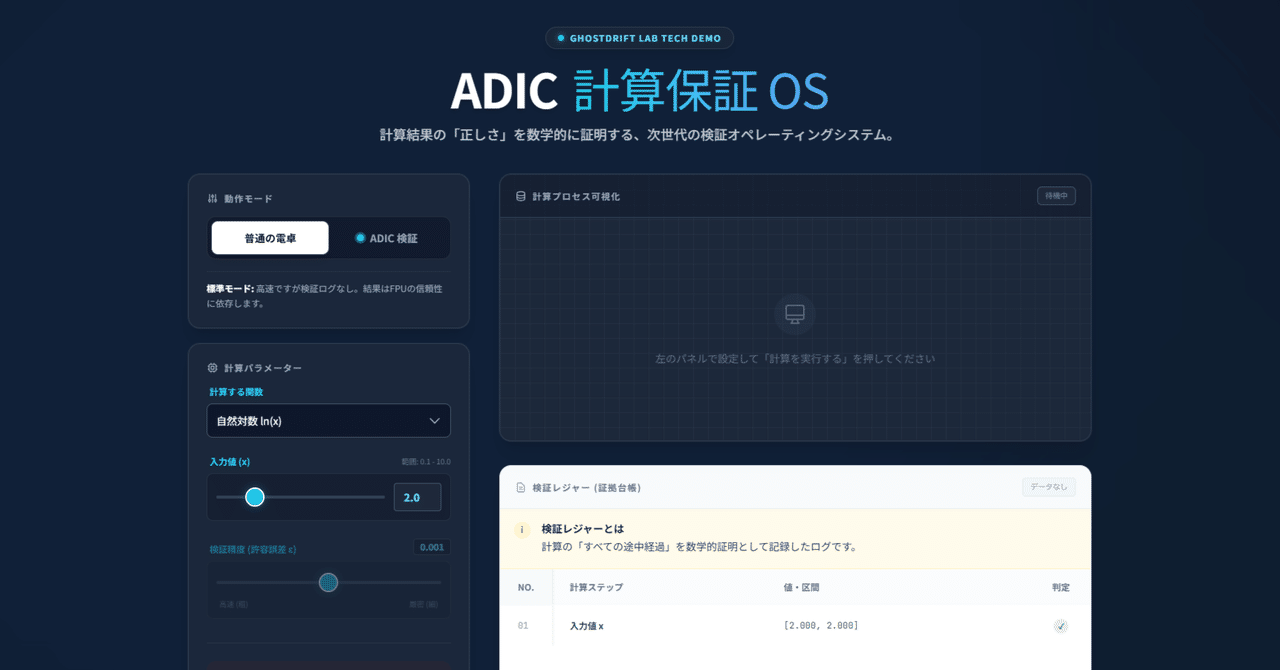The height and width of the screenshot is (670, 1280).
Task: Click the sparkle icon in the GHOSTDRIFT badge
Action: click(559, 38)
